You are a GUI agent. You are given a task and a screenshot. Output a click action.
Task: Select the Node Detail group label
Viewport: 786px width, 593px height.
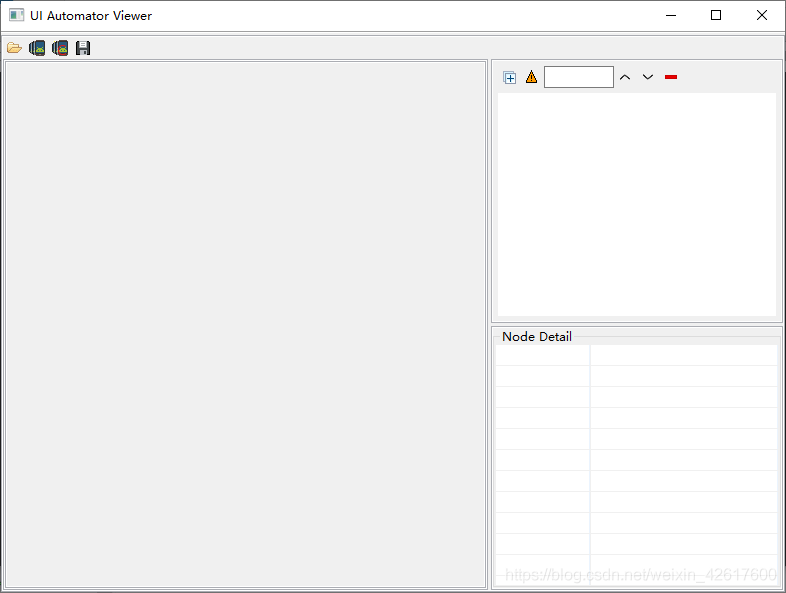[x=537, y=337]
